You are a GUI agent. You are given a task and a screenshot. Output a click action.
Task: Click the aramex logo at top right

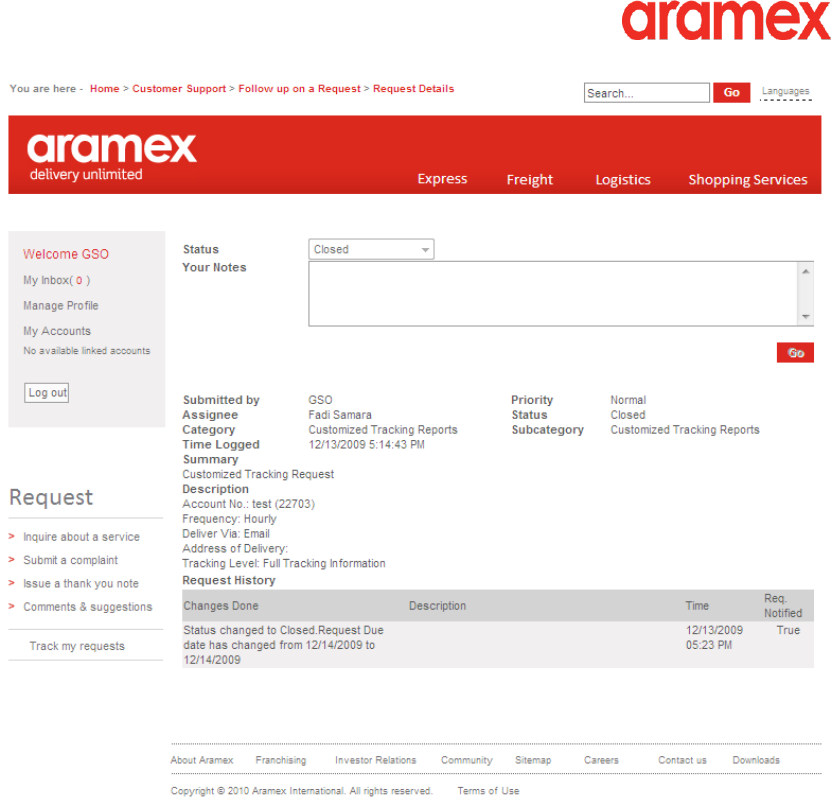click(x=726, y=20)
